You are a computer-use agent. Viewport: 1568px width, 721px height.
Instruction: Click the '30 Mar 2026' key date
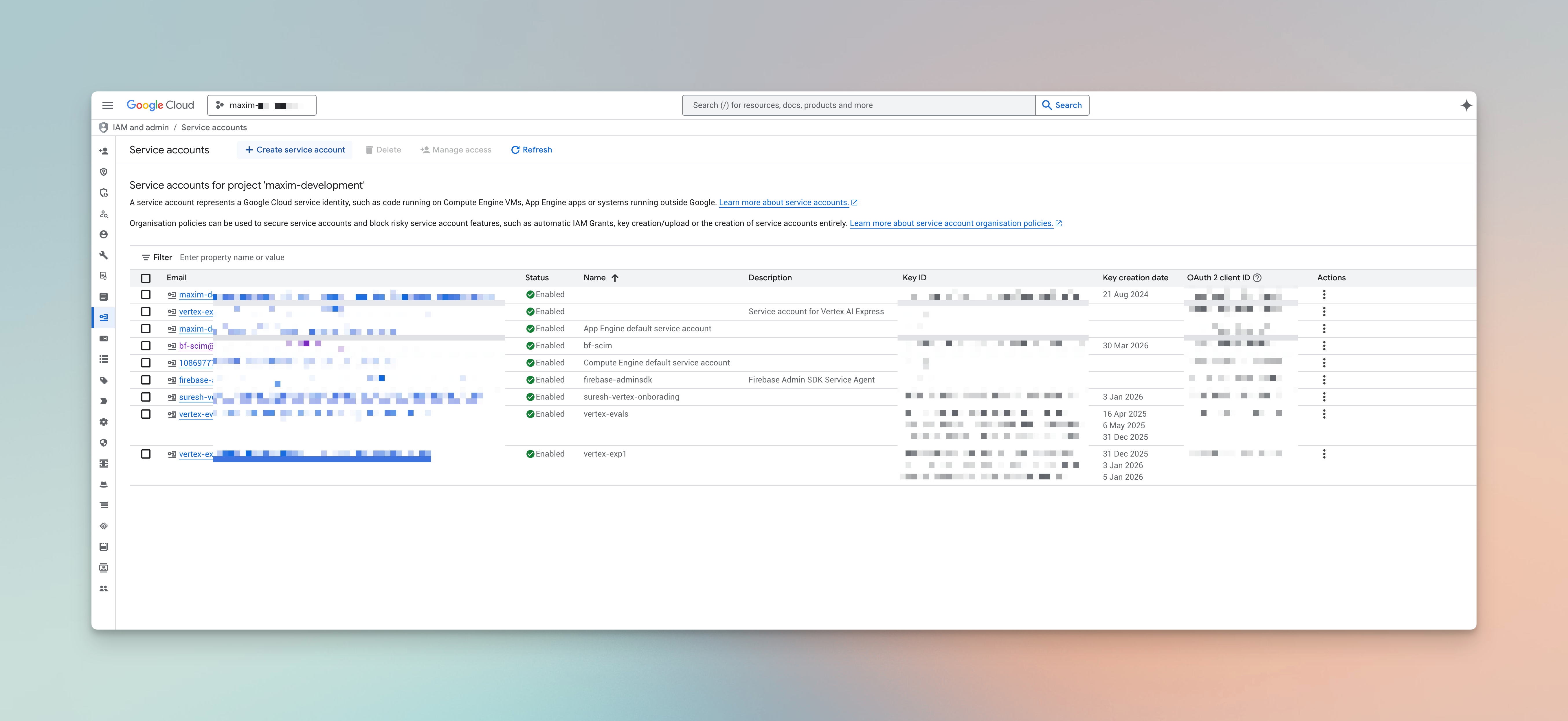pos(1125,345)
